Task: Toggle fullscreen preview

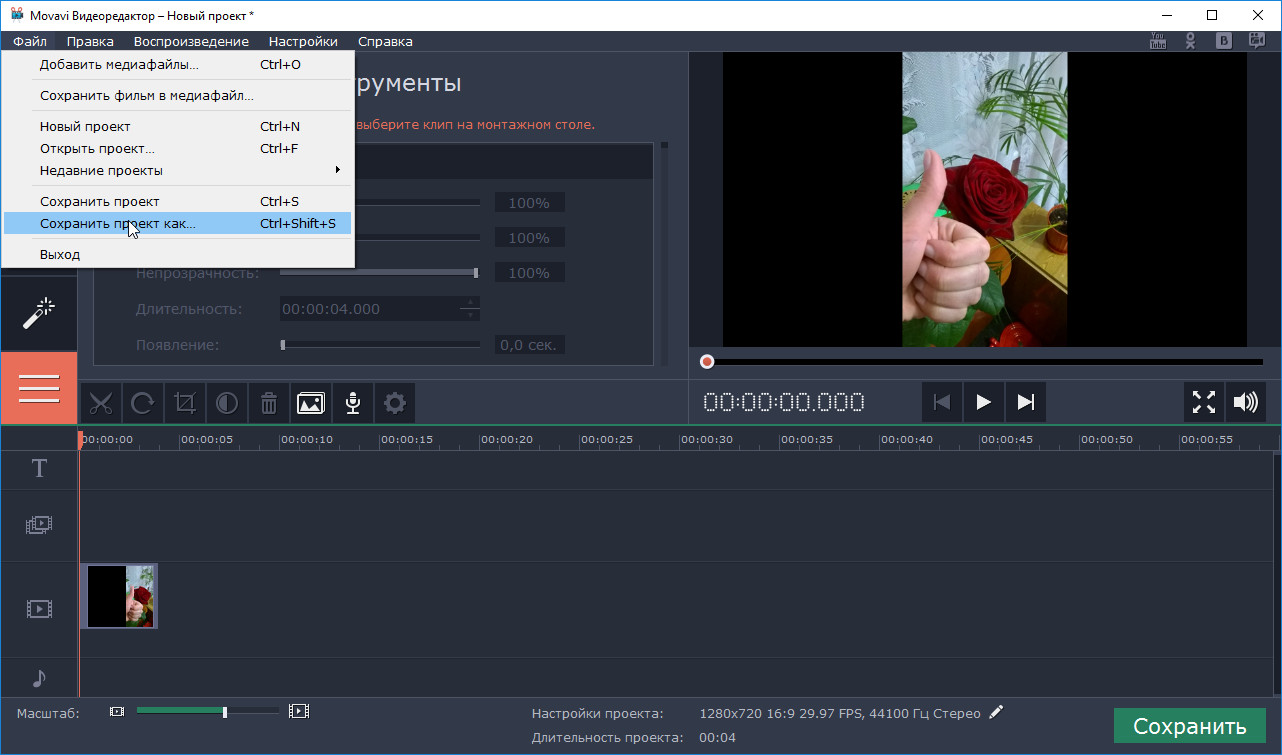Action: [x=1204, y=402]
